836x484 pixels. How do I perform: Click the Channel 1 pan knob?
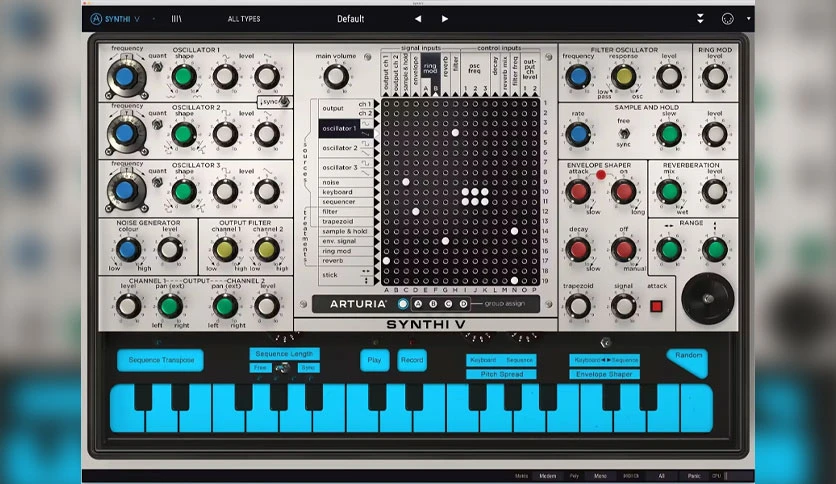pos(170,306)
